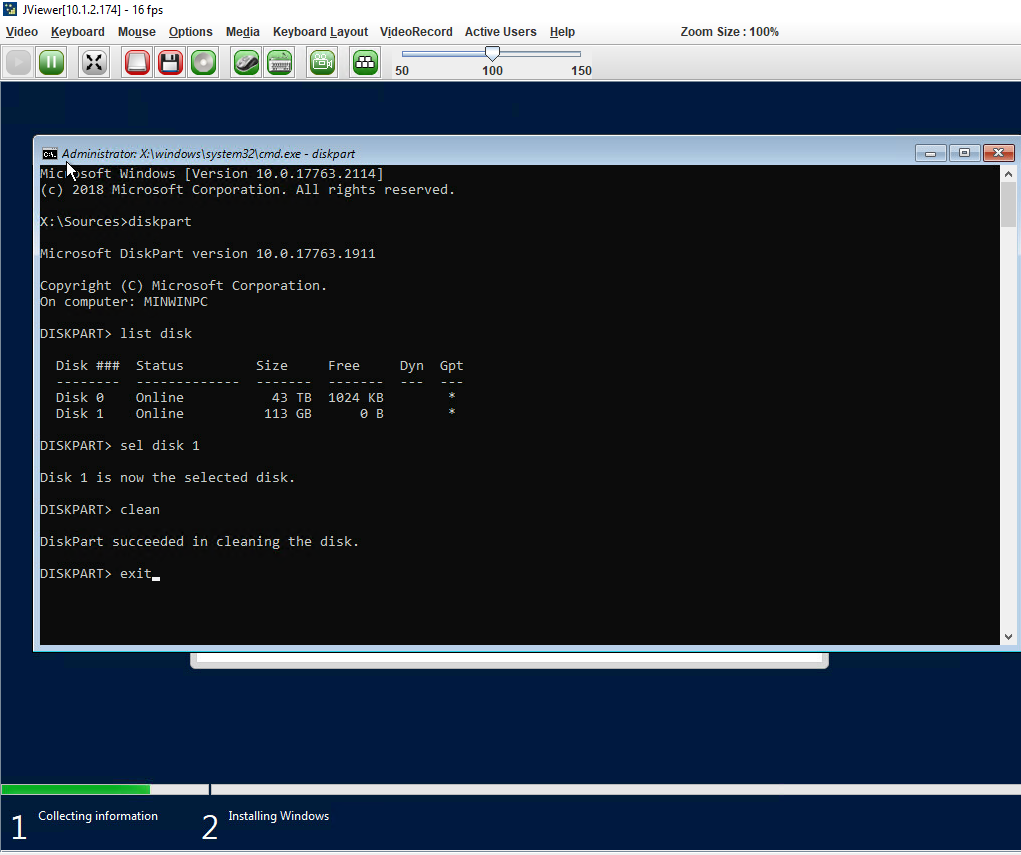1021x855 pixels.
Task: Click the floppy disk redirection icon
Action: (x=170, y=63)
